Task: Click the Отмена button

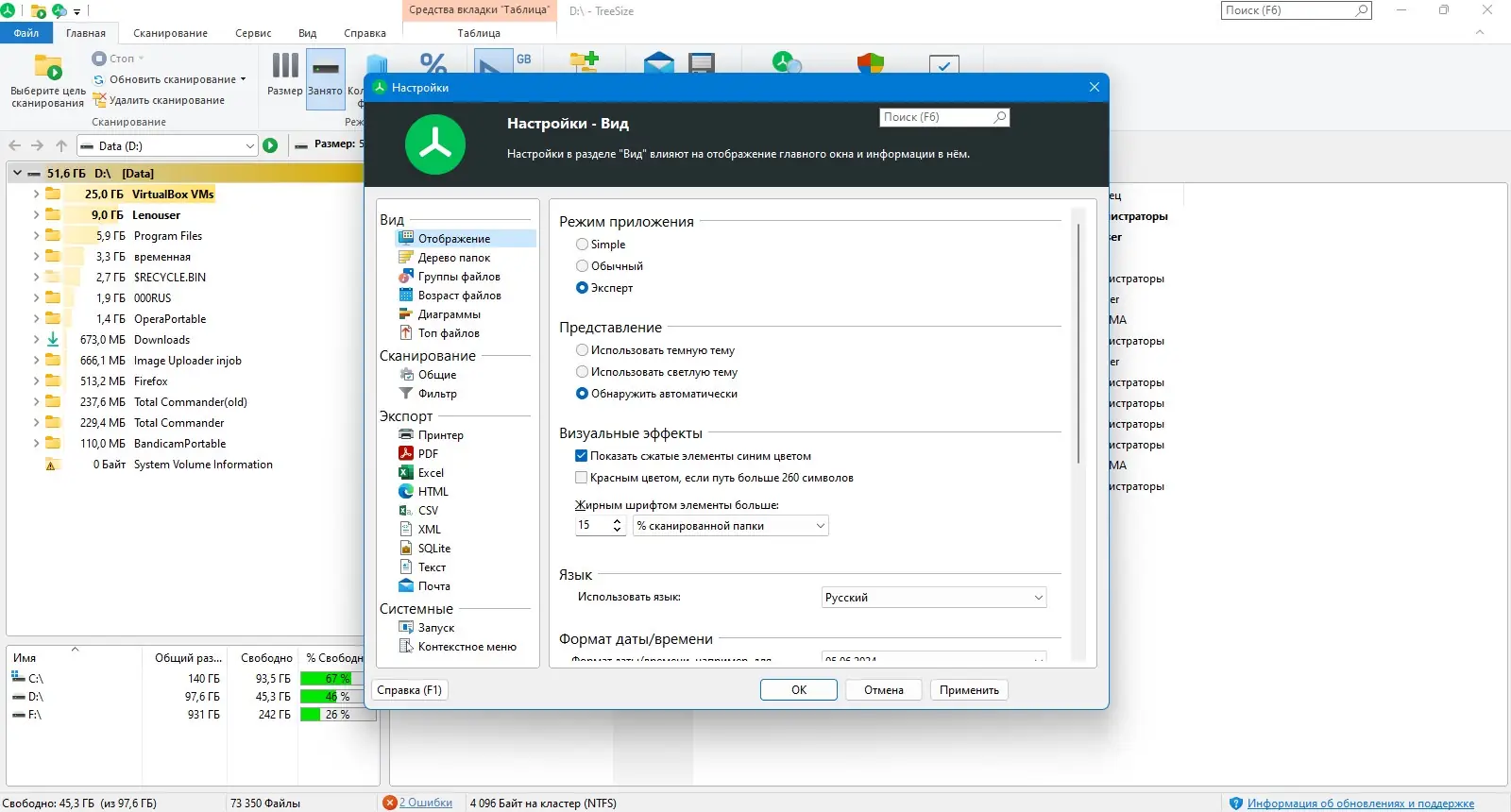Action: tap(884, 689)
